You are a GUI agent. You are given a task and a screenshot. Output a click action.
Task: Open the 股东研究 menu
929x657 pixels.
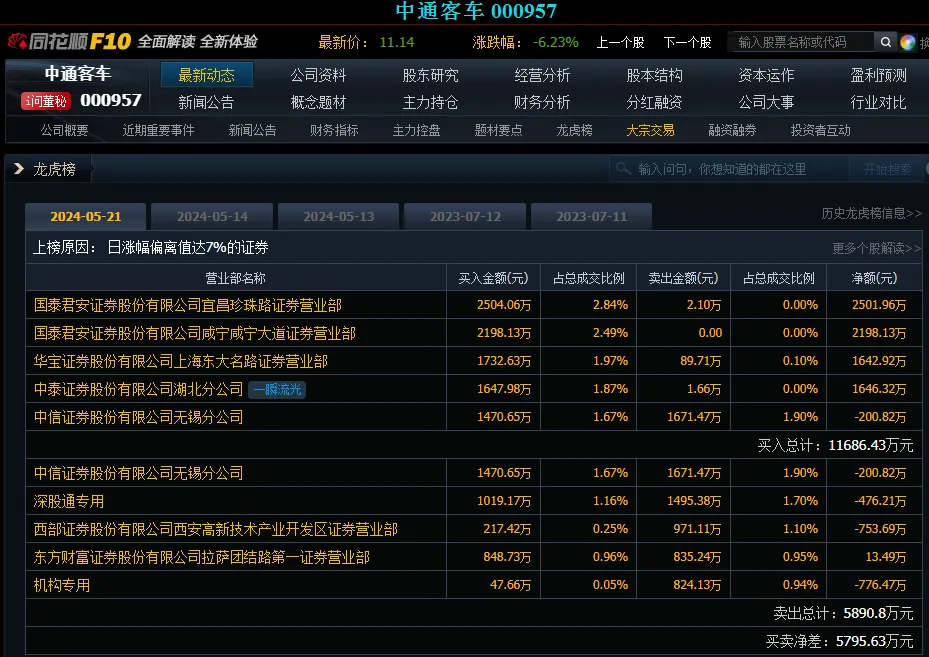click(430, 75)
